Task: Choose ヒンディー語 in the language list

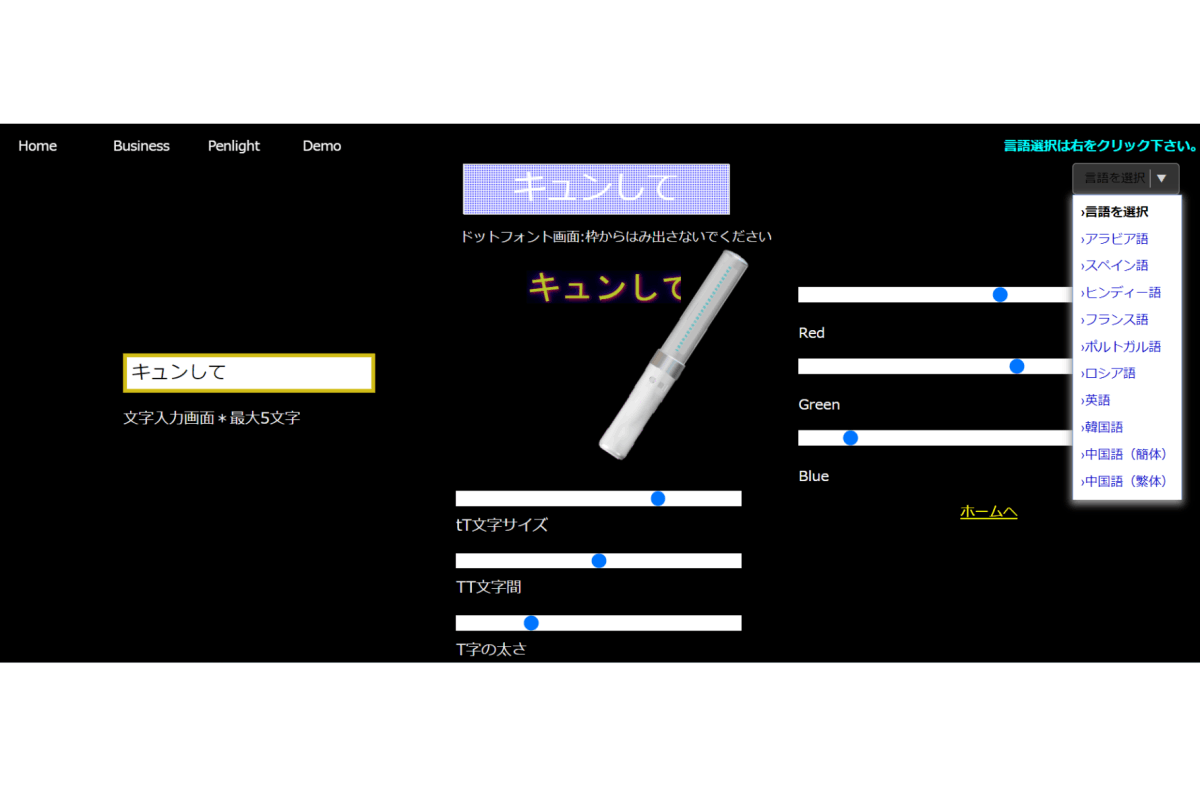Action: [1122, 293]
